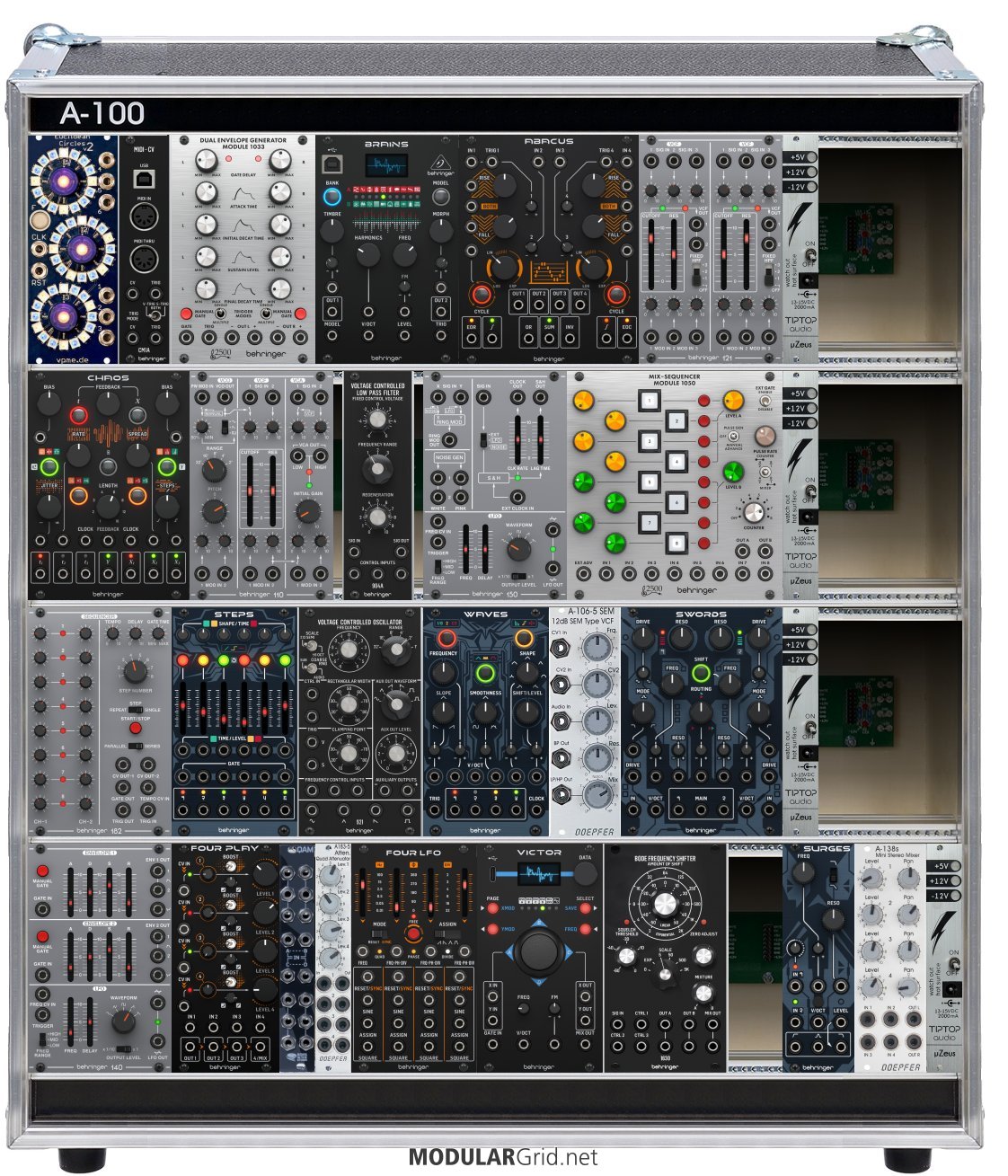The image size is (1008, 1176).
Task: Click the MIXTURE knob on Bode Frequency Shifter
Action: click(703, 993)
